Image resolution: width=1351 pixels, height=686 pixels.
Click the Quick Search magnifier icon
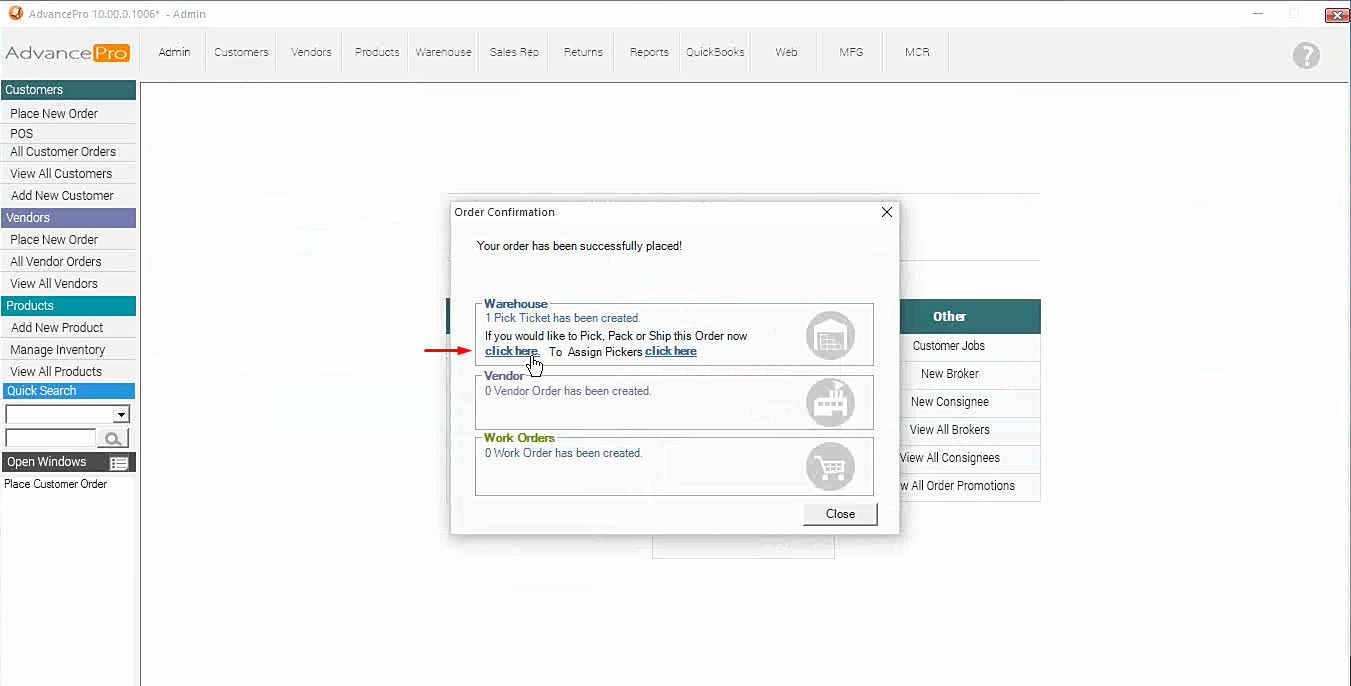pos(113,438)
